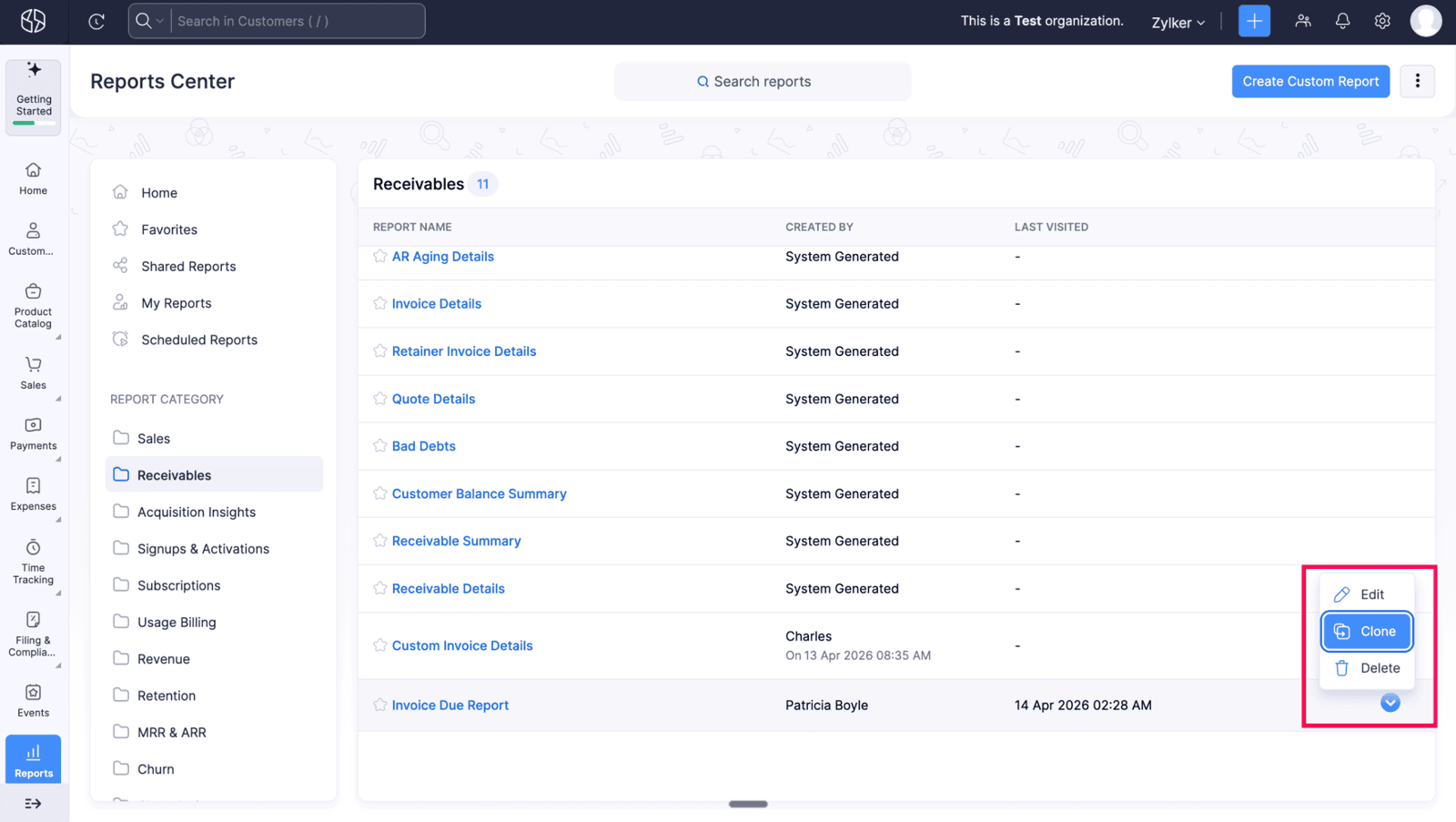Click Create Custom Report button
Image resolution: width=1456 pixels, height=822 pixels.
point(1309,82)
